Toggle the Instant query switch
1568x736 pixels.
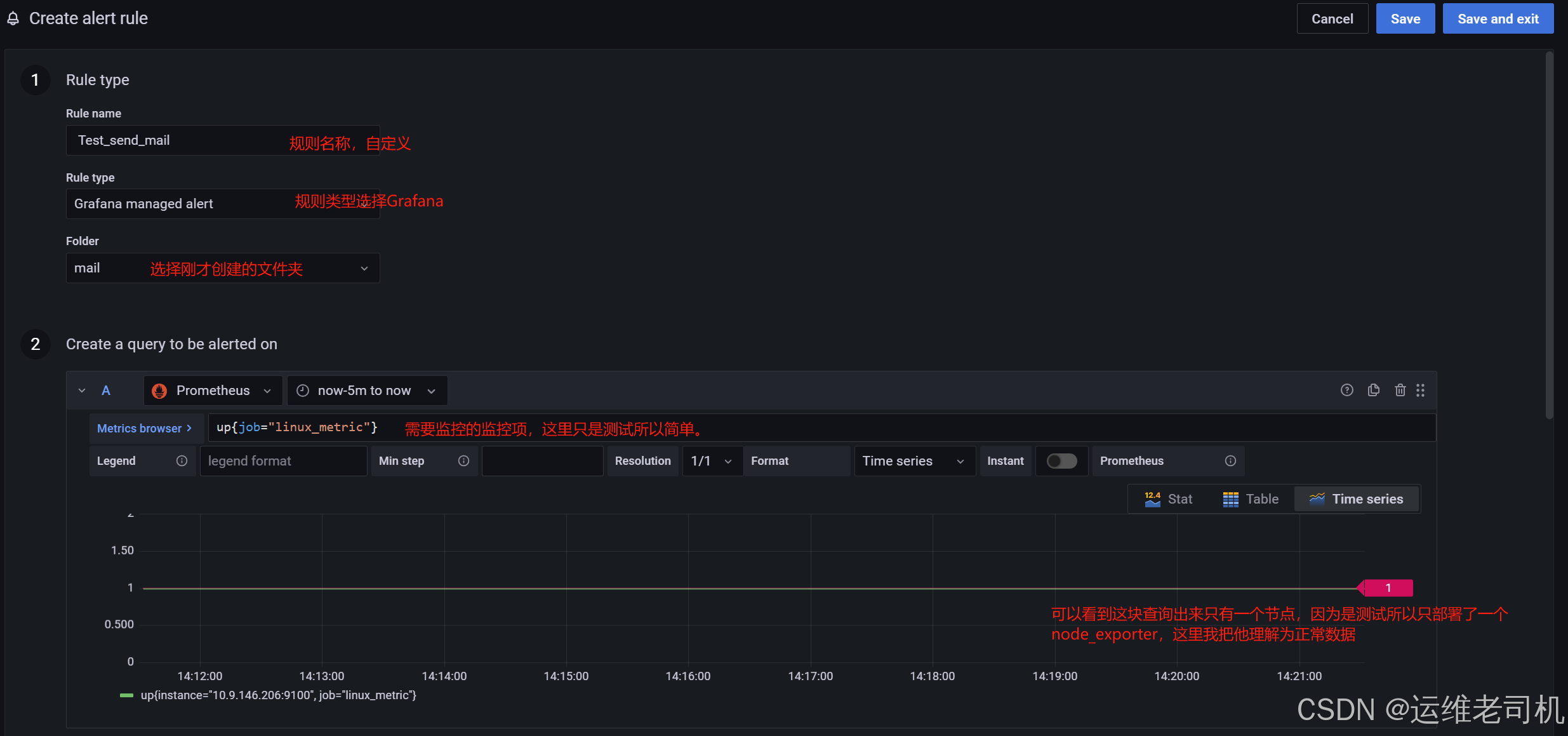point(1061,461)
